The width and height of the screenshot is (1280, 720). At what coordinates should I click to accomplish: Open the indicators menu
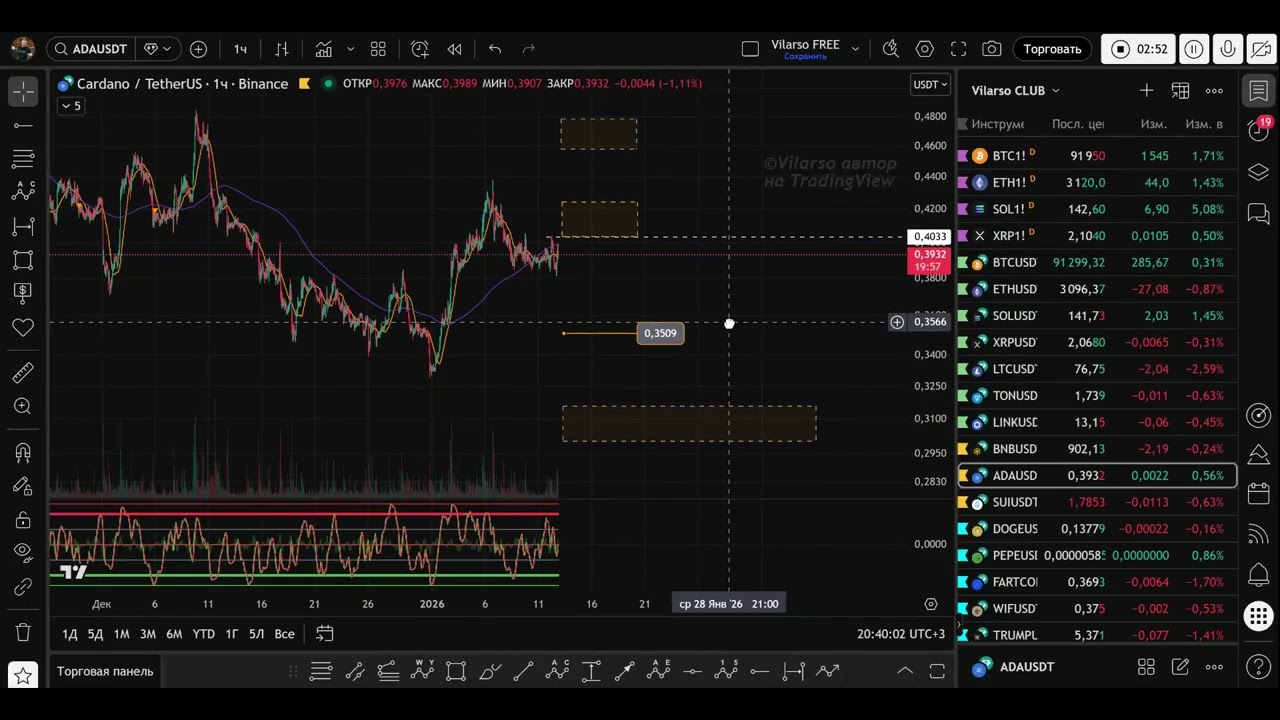(324, 49)
